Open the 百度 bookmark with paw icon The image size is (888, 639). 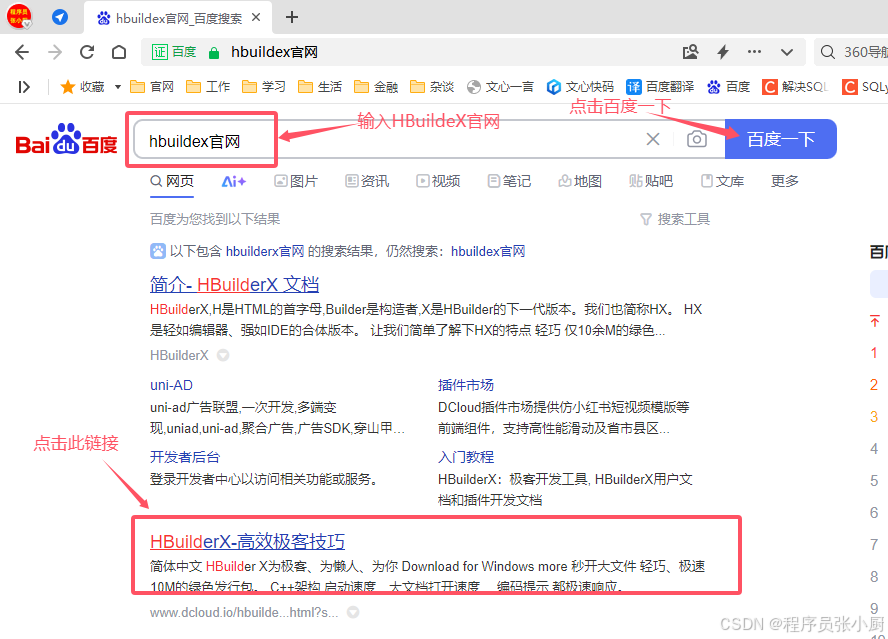click(728, 87)
